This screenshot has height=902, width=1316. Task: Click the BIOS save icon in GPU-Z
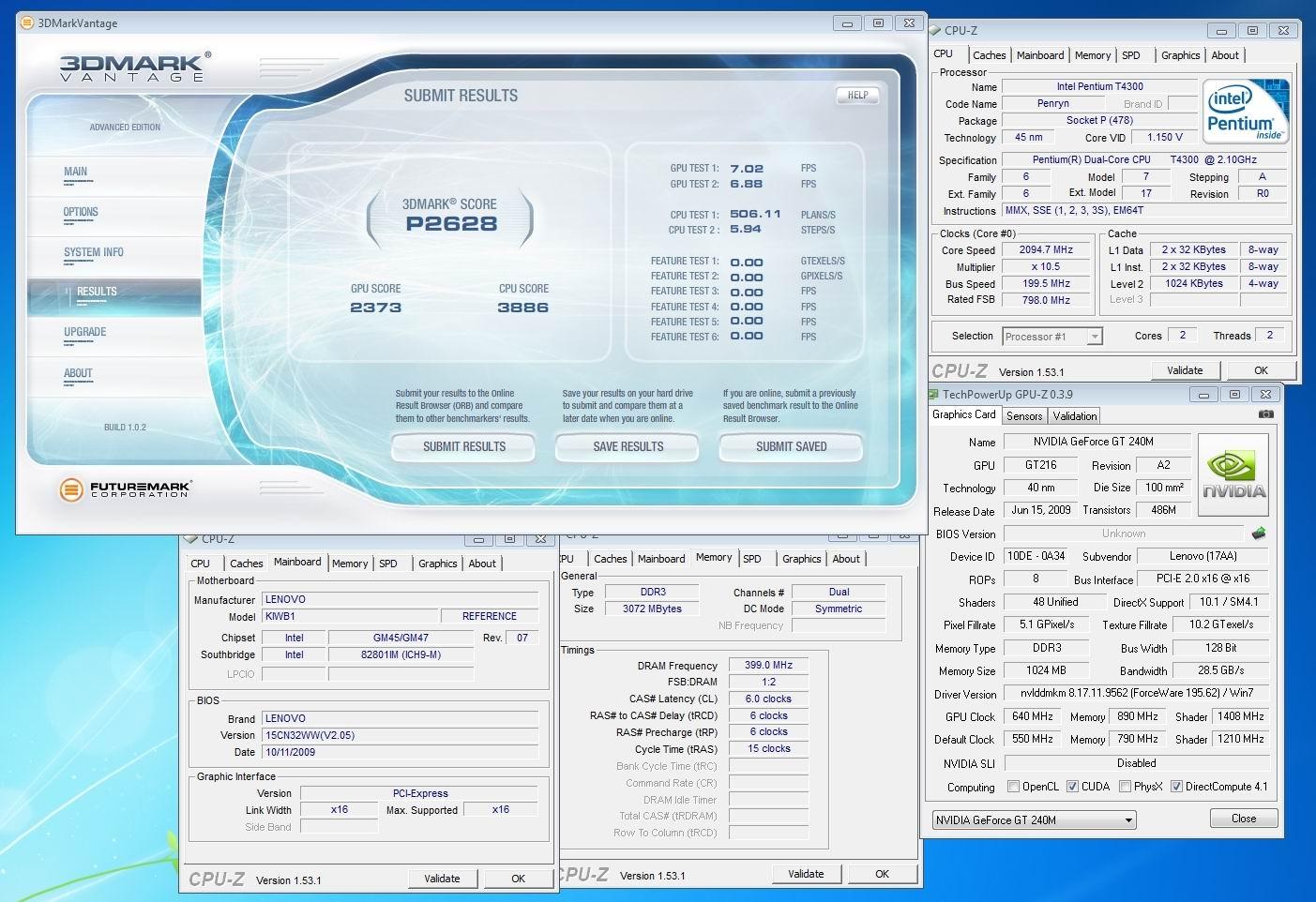click(1259, 534)
